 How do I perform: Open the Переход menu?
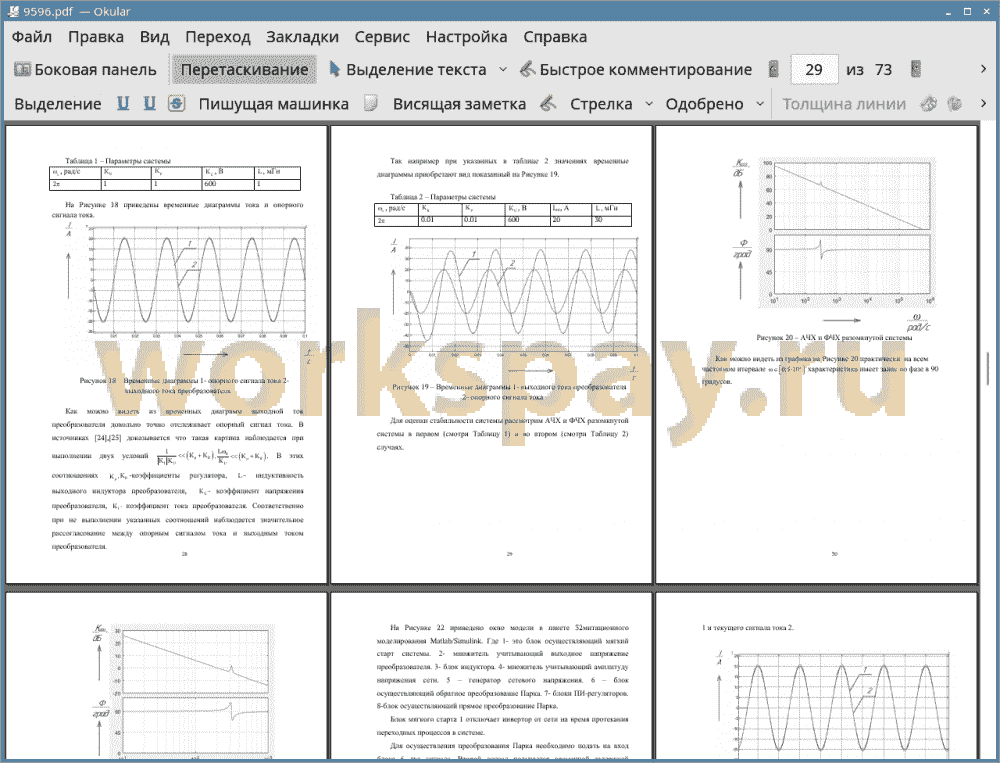(x=217, y=37)
